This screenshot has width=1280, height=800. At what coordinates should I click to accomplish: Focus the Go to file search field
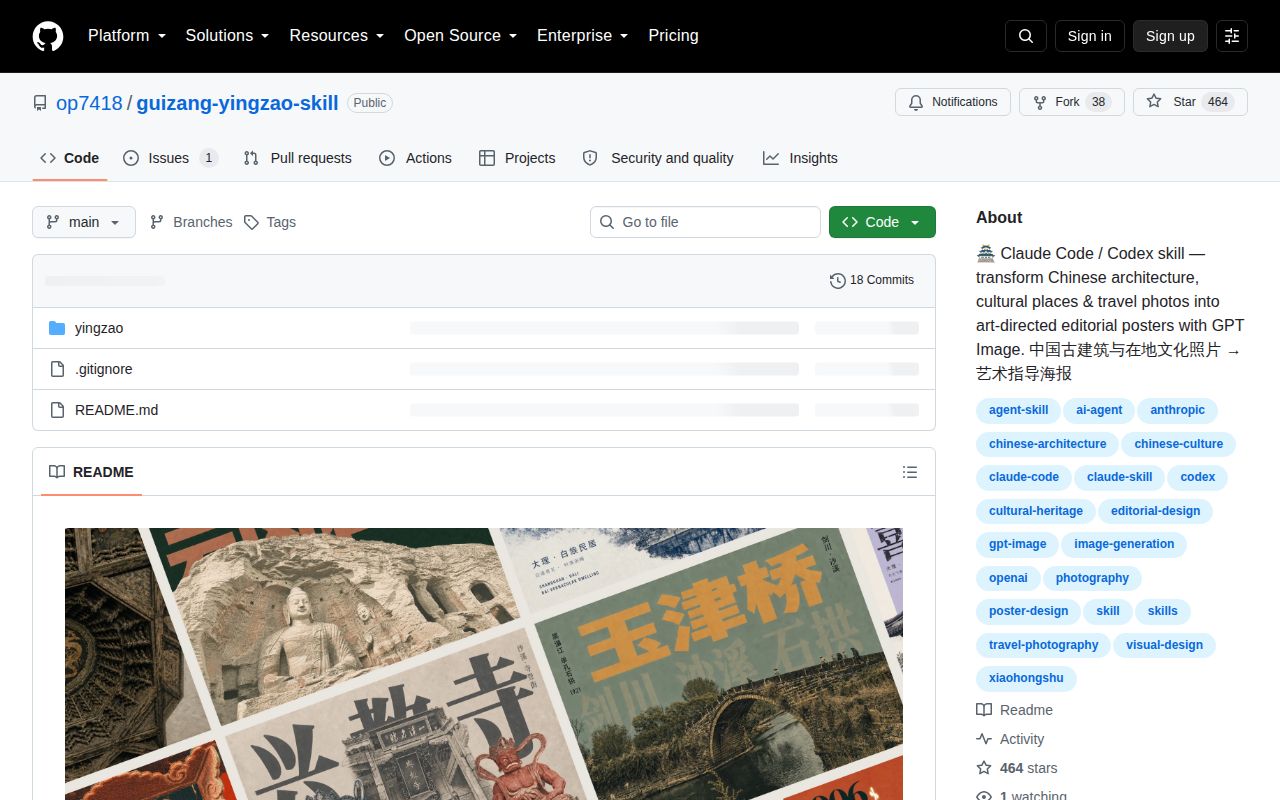(x=705, y=222)
